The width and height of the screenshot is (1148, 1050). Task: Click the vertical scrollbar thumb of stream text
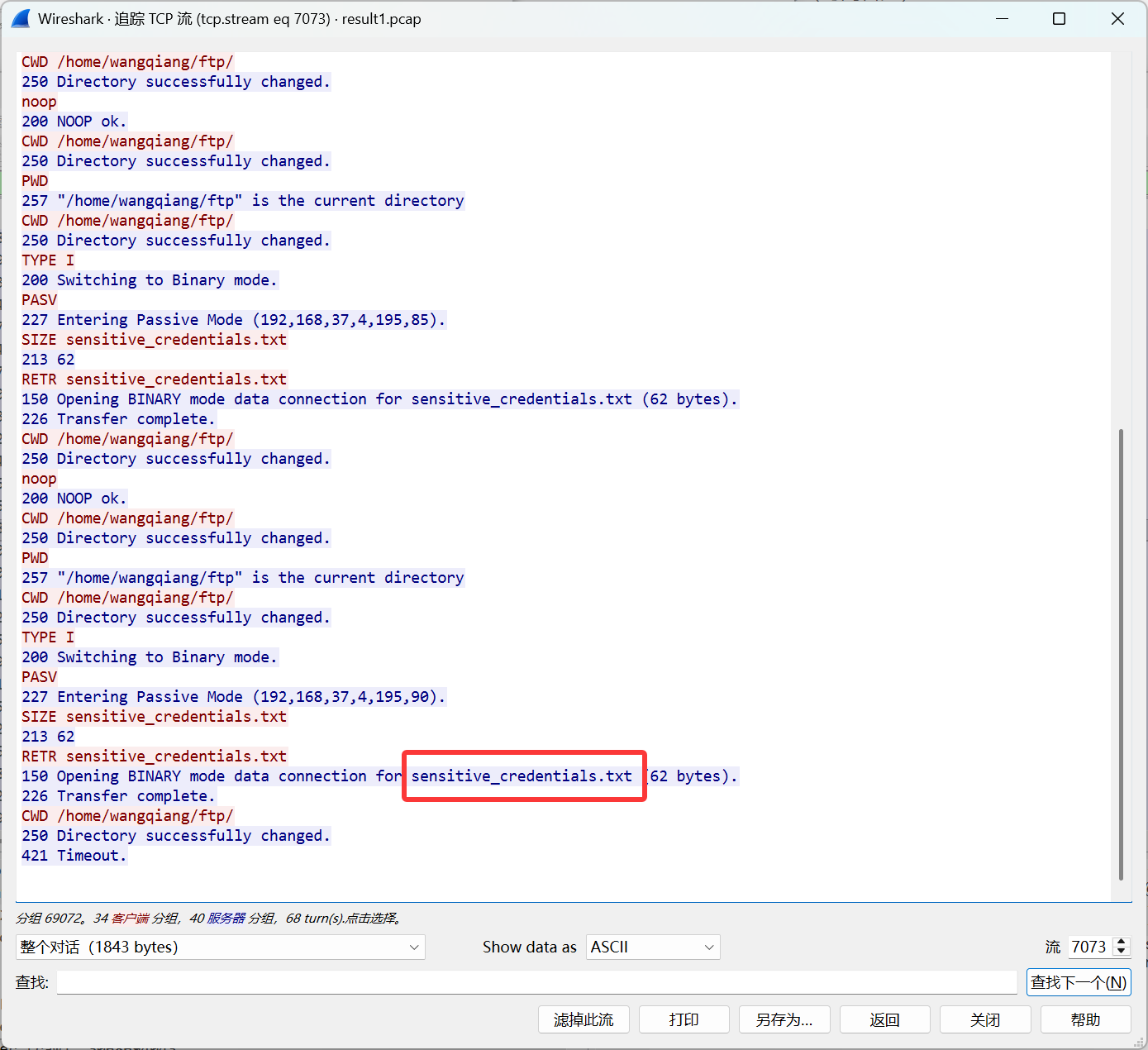(1121, 653)
